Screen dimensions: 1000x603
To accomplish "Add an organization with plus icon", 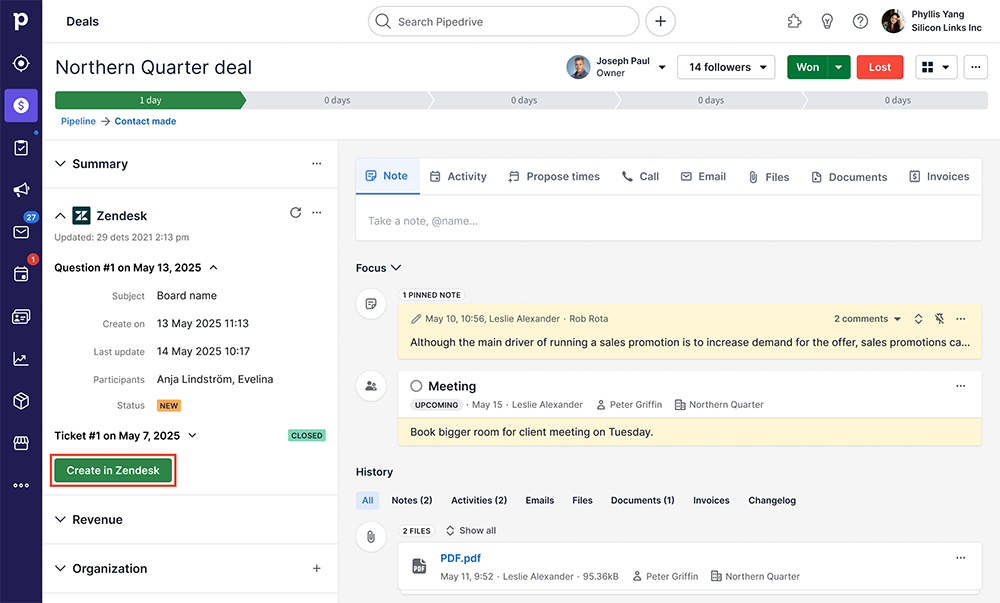I will click(x=317, y=568).
